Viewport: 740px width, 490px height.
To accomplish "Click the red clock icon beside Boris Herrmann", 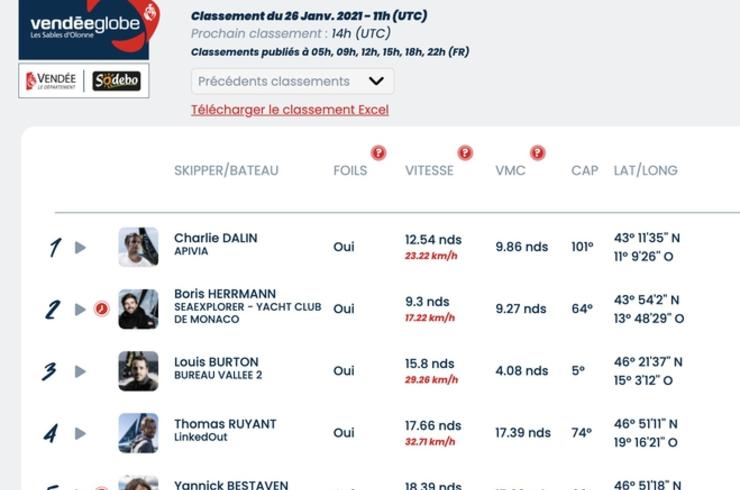I will click(101, 309).
